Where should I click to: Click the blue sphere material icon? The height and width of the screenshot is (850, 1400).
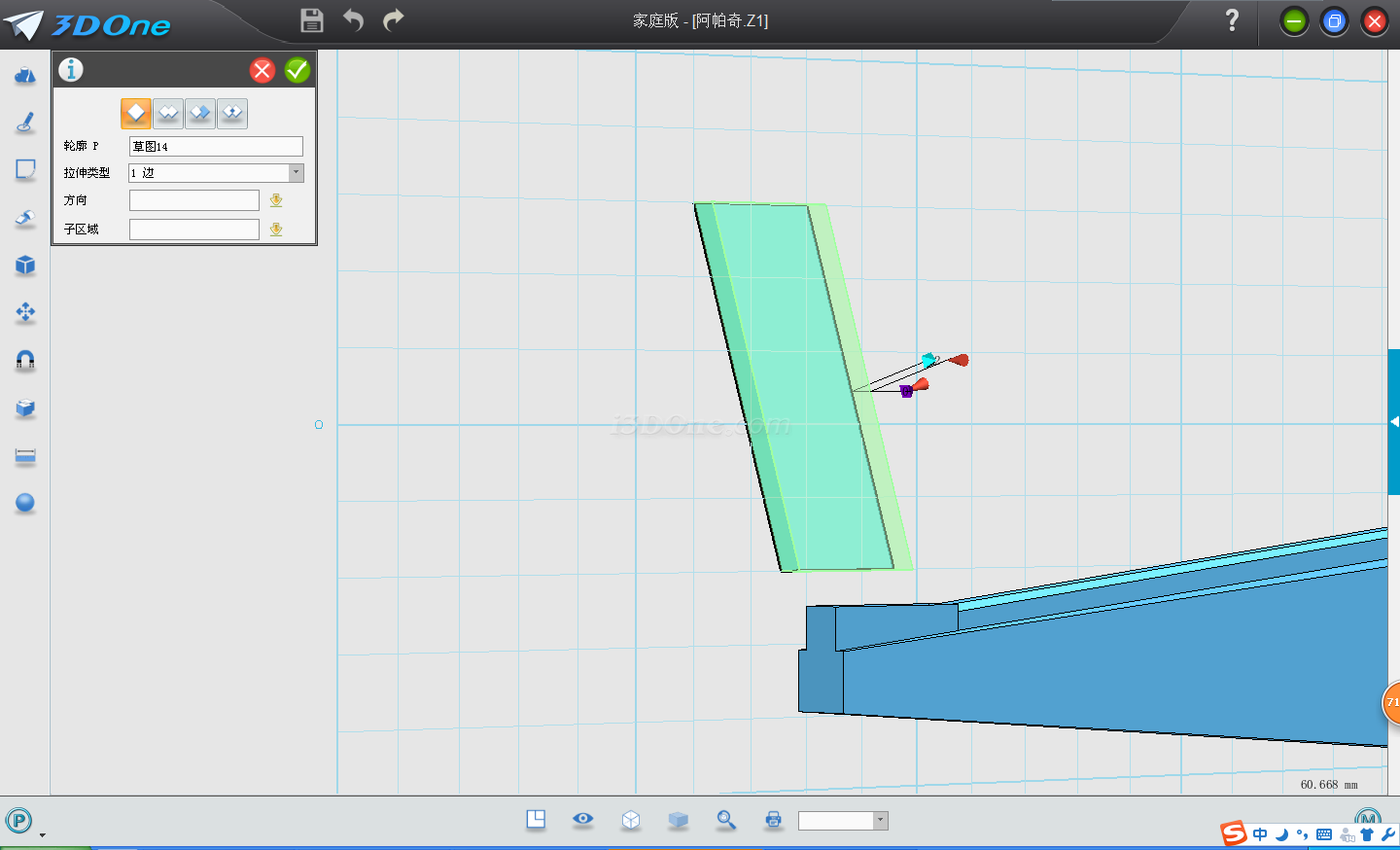tap(25, 503)
